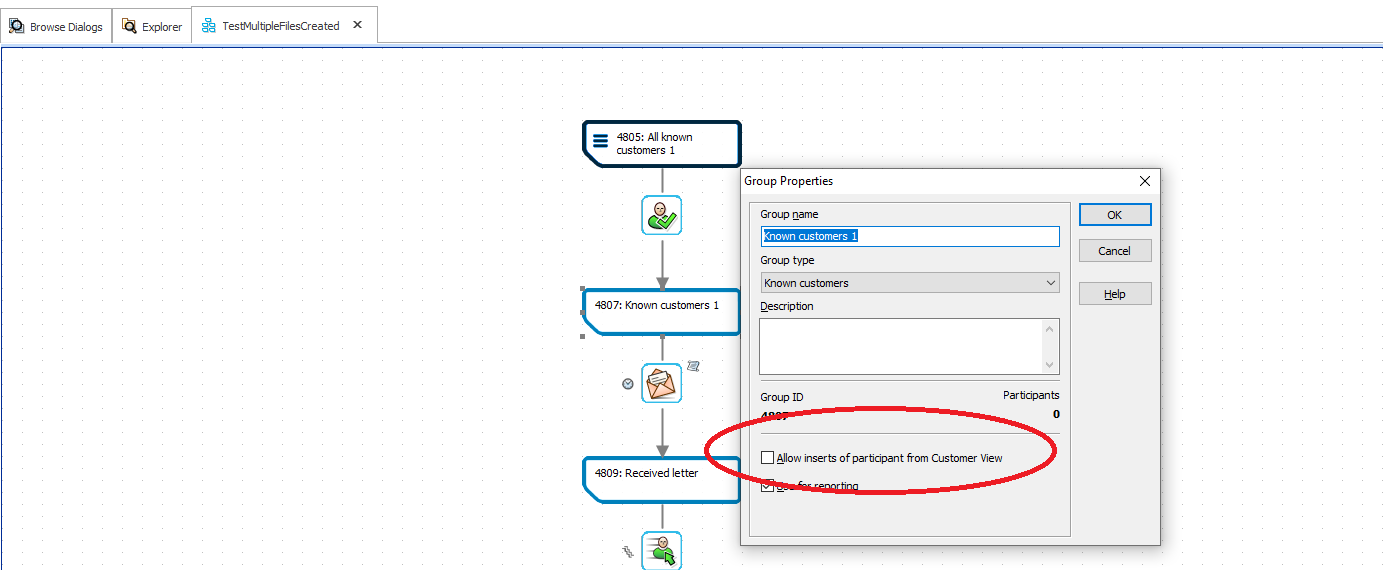The width and height of the screenshot is (1383, 570).
Task: Close the Group Properties dialog
Action: tap(1145, 181)
